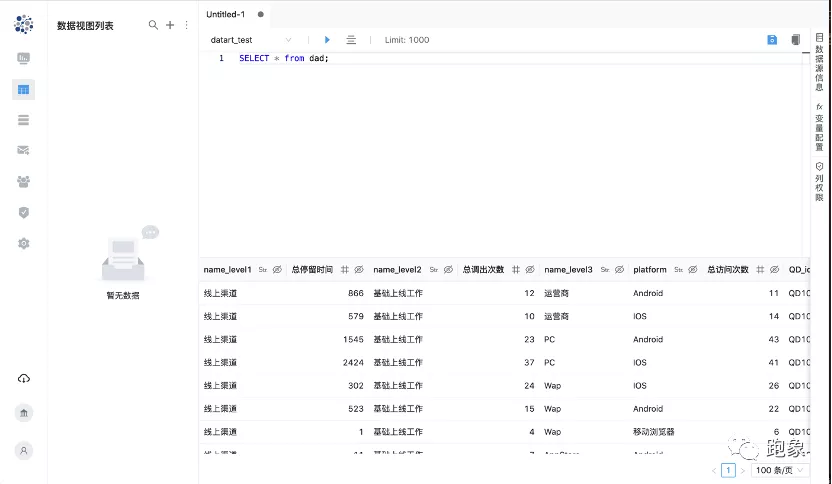This screenshot has height=484, width=832.
Task: Open the data source info panel
Action: (819, 62)
